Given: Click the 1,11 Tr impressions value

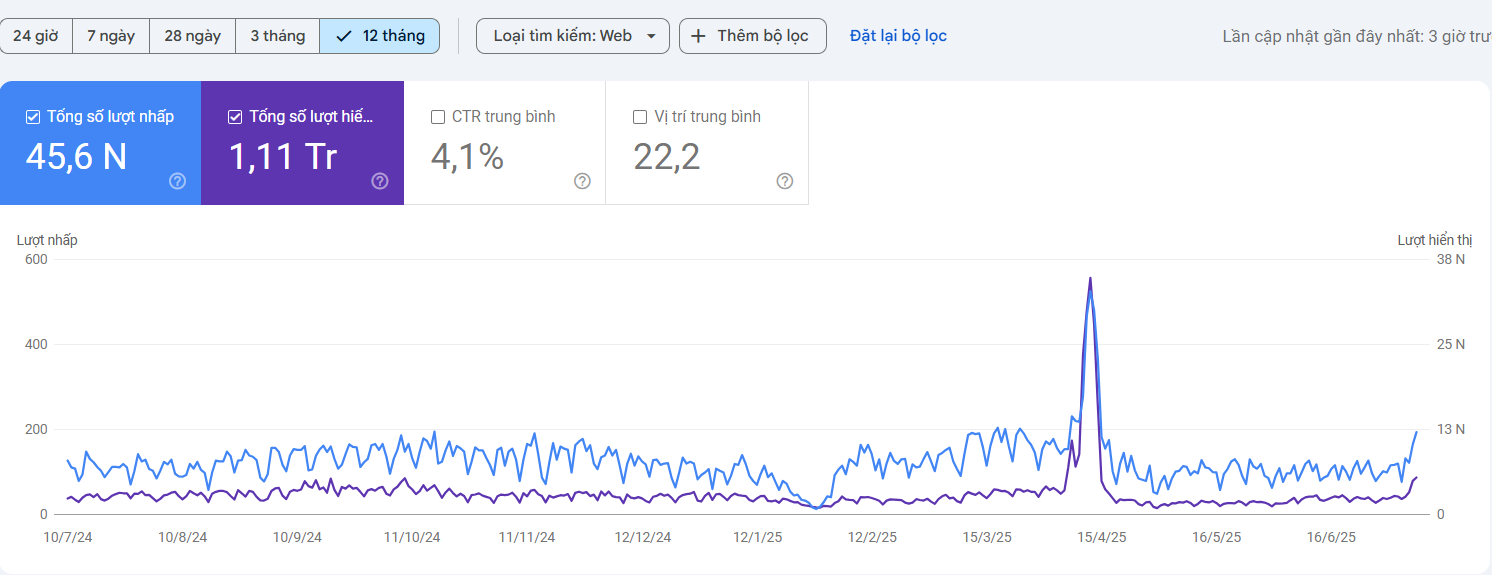Looking at the screenshot, I should [283, 157].
